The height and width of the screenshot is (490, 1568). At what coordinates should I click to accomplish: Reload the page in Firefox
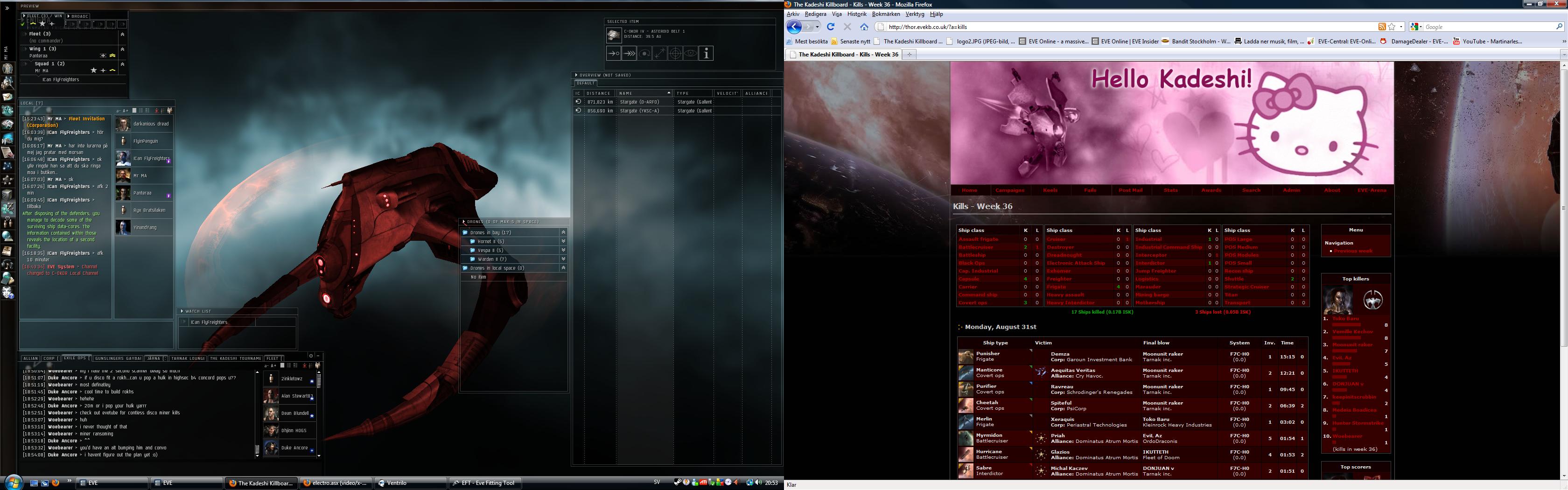point(830,27)
